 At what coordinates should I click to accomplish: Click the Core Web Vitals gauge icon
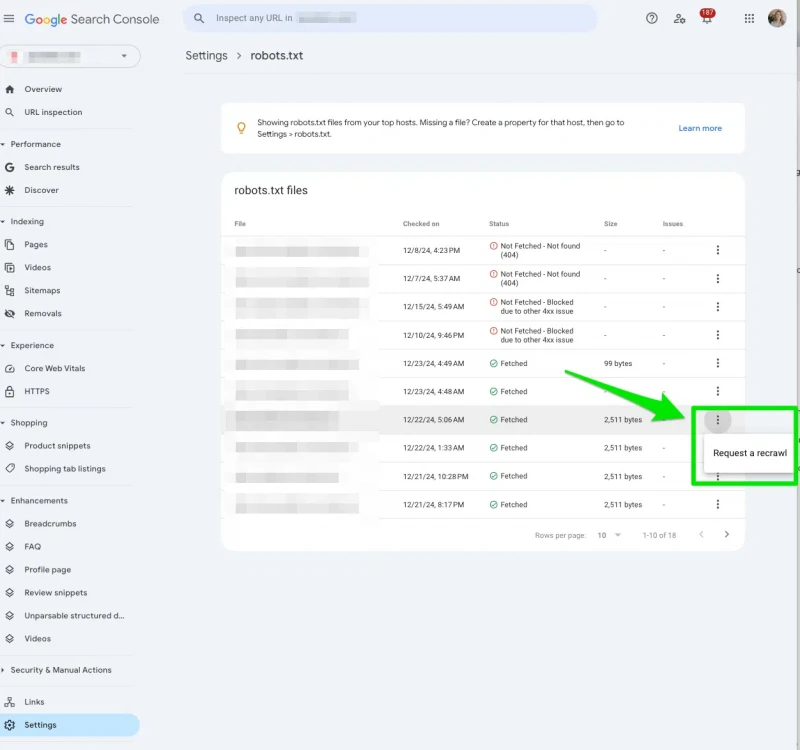(10, 368)
